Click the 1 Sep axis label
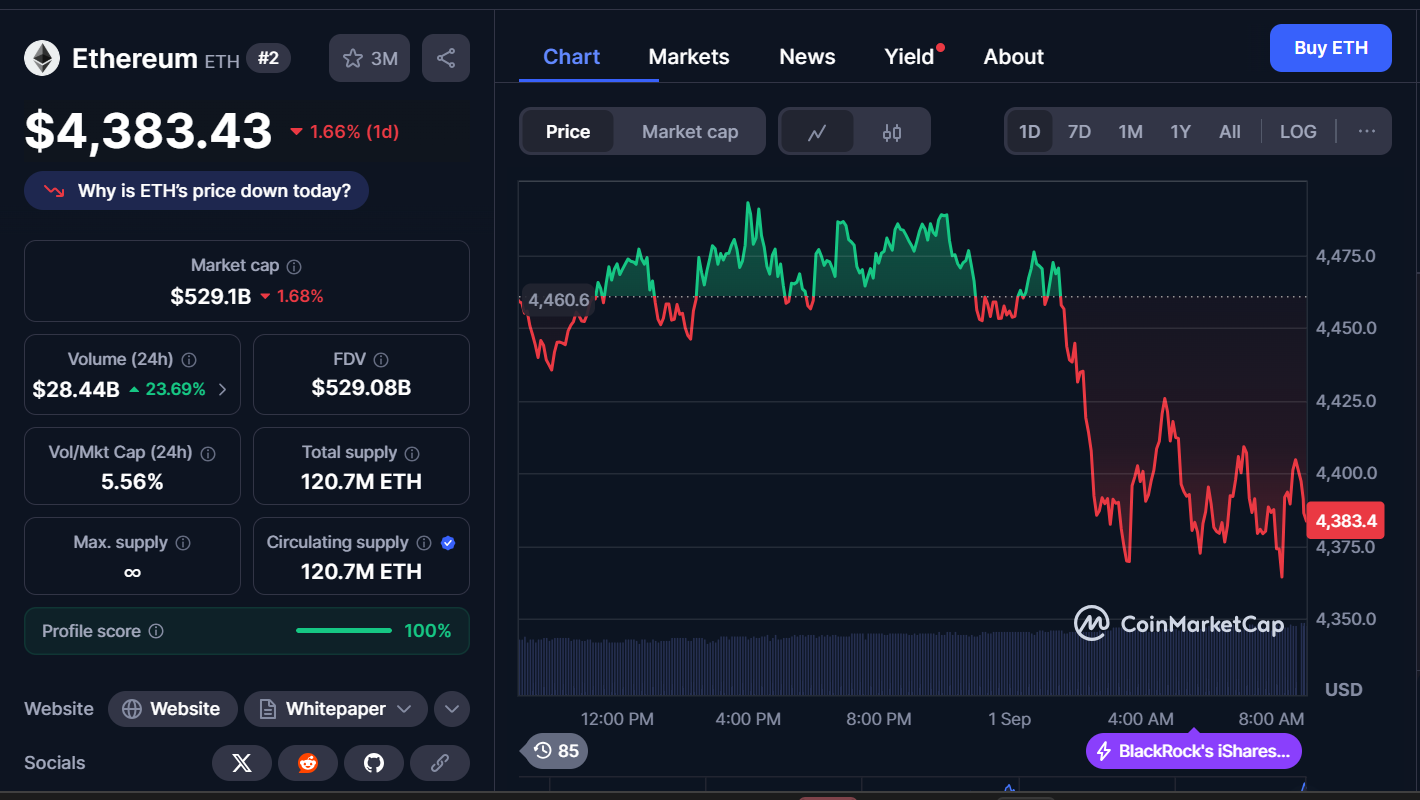The height and width of the screenshot is (800, 1420). 1009,719
